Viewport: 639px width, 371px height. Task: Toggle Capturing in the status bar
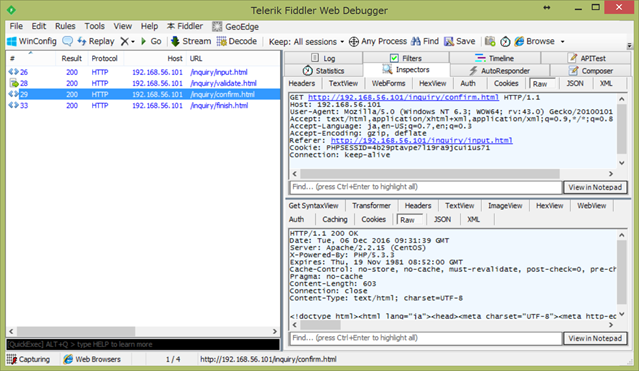point(29,359)
